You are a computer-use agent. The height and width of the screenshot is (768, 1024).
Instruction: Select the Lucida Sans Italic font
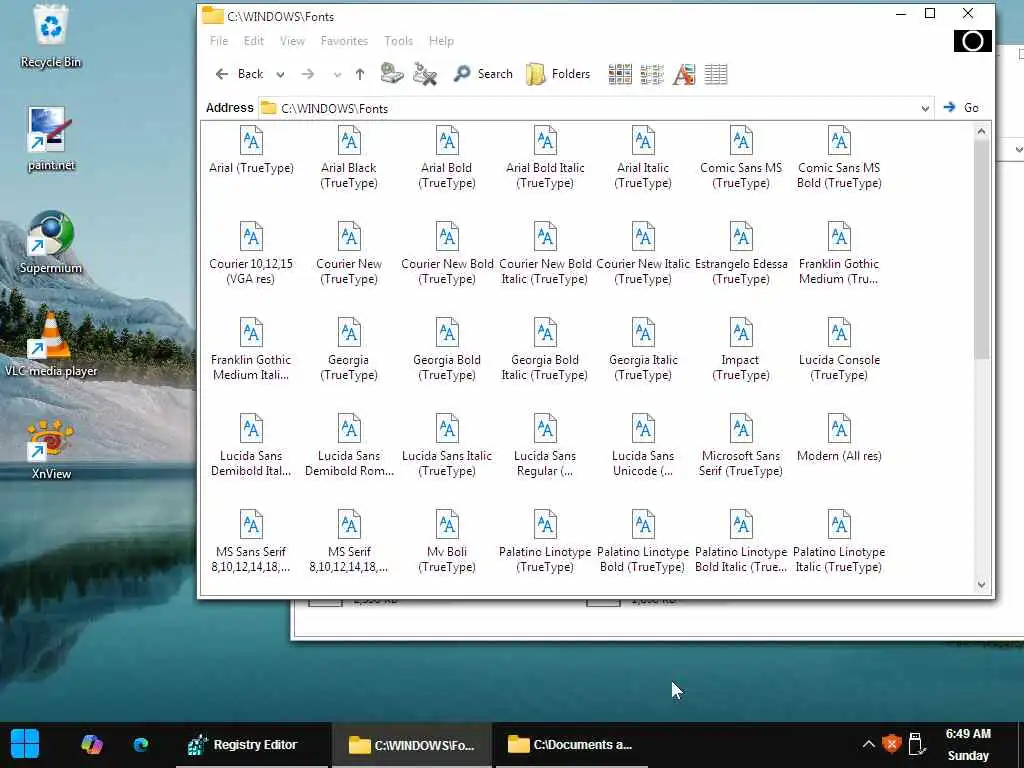[x=447, y=445]
